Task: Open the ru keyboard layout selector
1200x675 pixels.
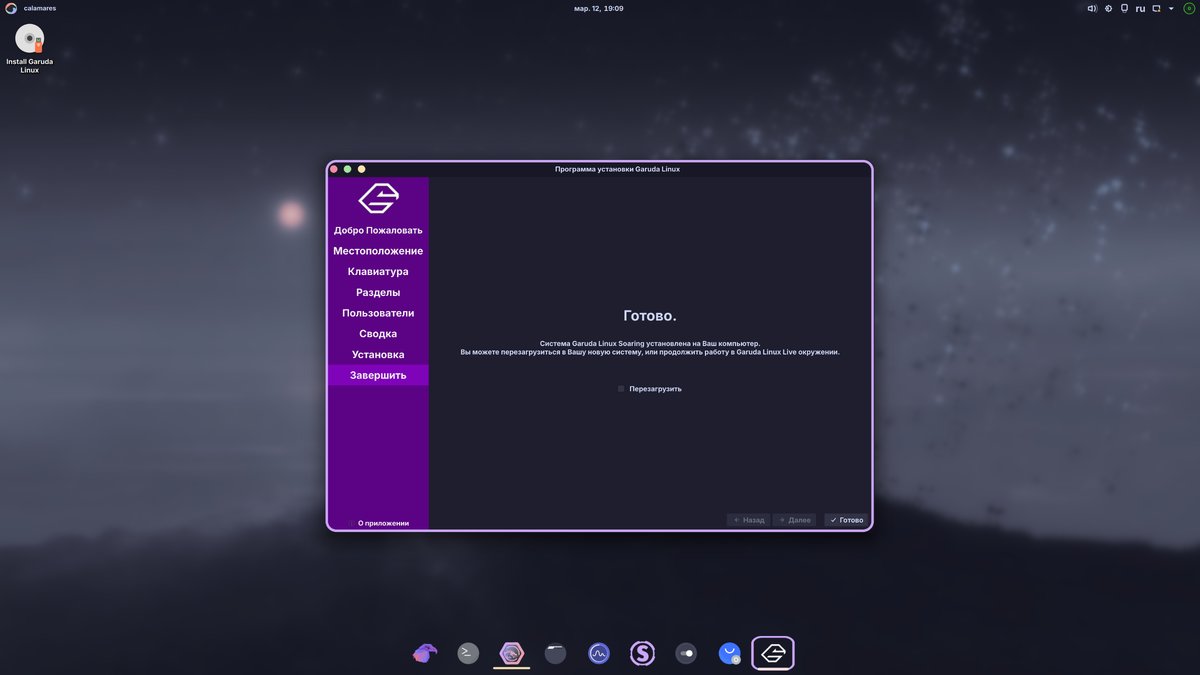Action: pos(1140,8)
